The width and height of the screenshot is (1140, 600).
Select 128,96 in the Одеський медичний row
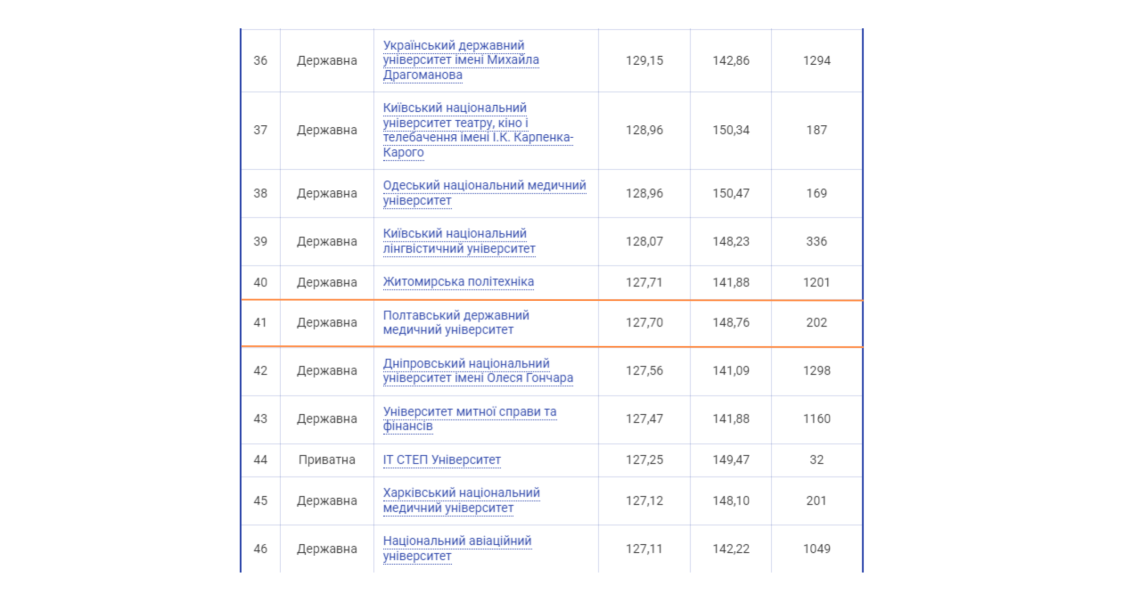[644, 193]
